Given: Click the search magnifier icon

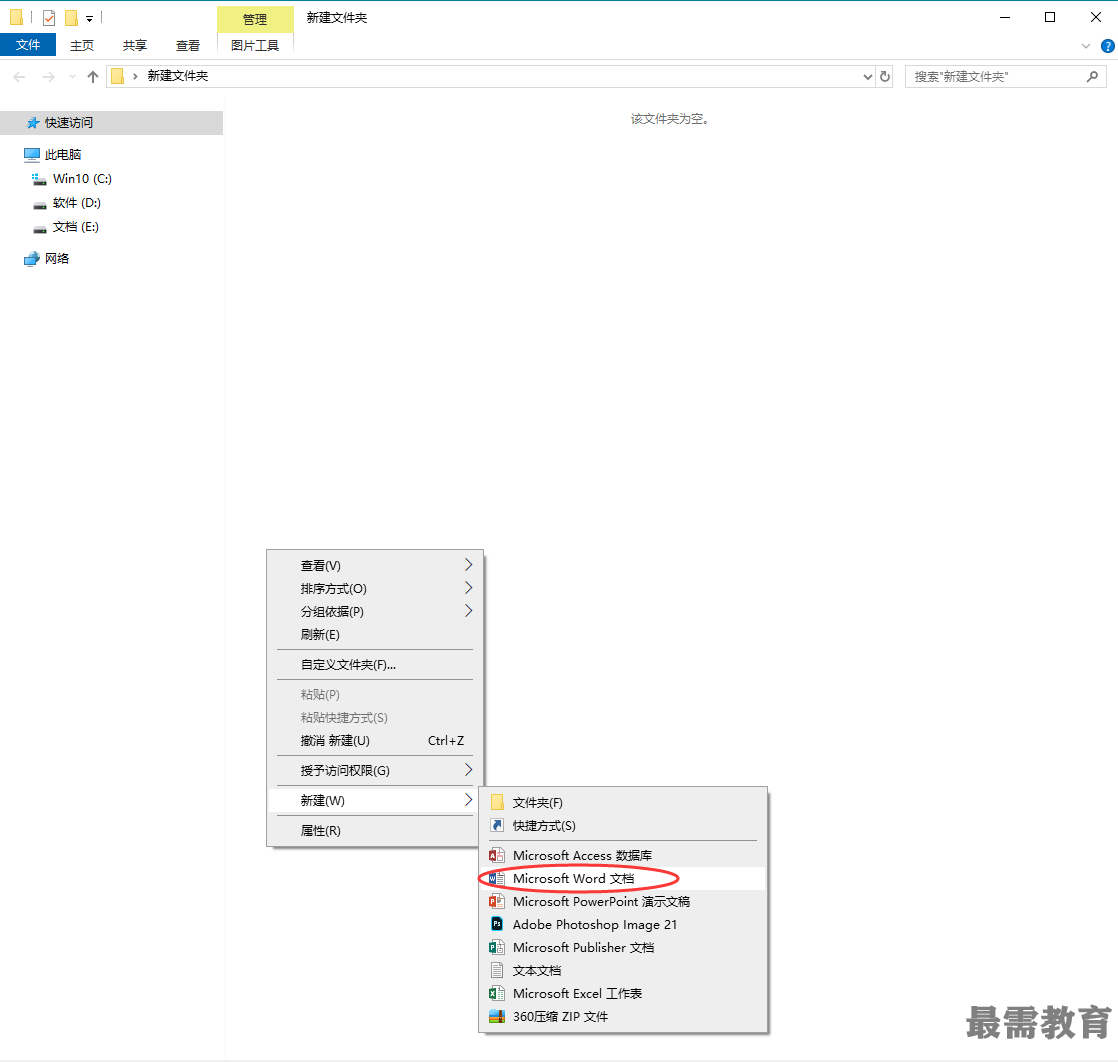Looking at the screenshot, I should point(1092,76).
